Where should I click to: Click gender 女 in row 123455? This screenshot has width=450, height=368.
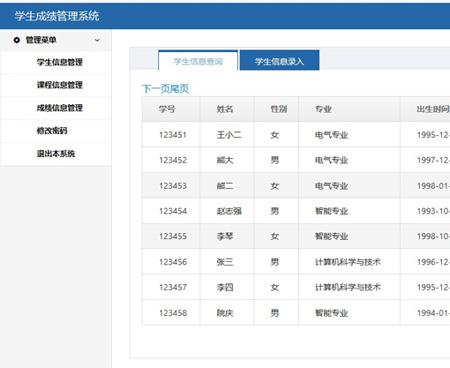[x=275, y=236]
